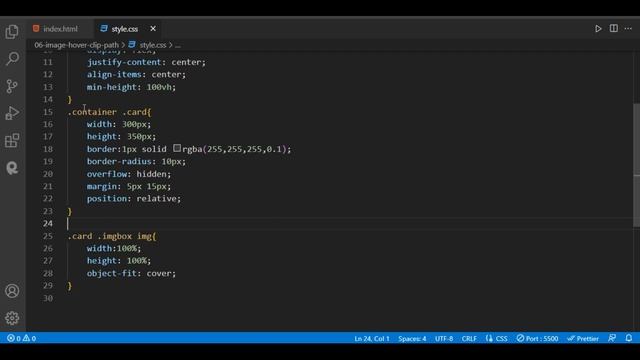640x360 pixels.
Task: Click the '.card .imgbox img{' selector text
Action: pos(112,236)
